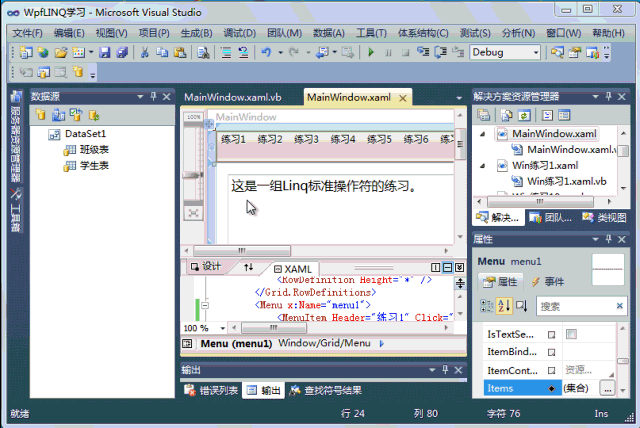
Task: Sort properties alphabetically A-Z icon
Action: click(504, 306)
